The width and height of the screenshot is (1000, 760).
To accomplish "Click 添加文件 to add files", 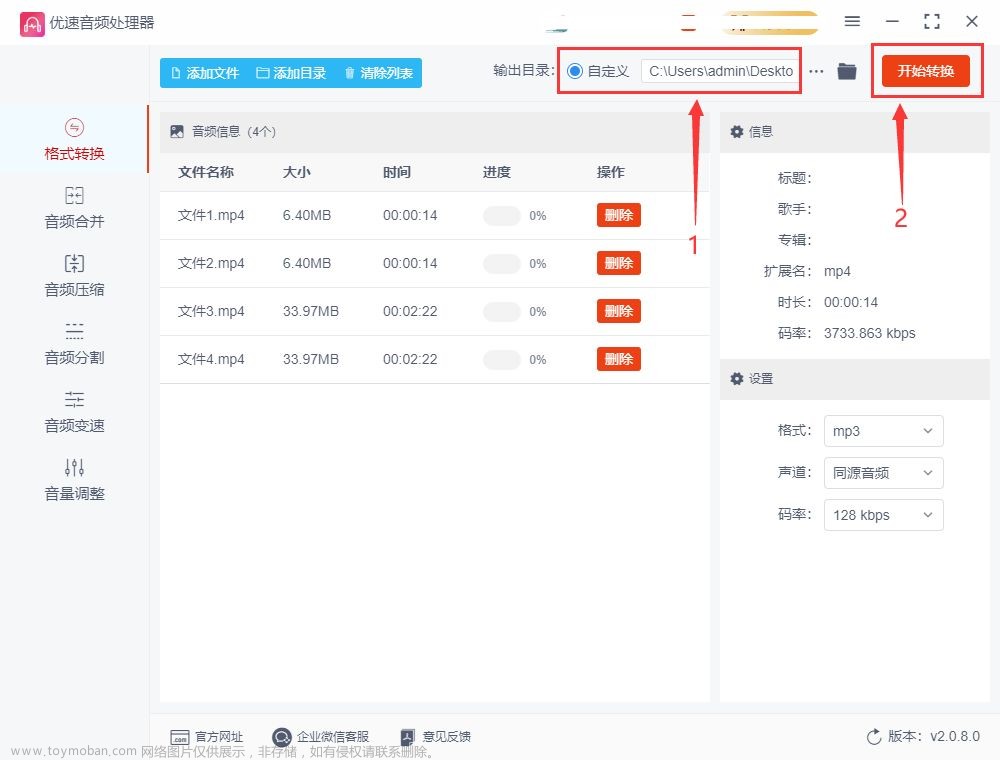I will pos(205,73).
